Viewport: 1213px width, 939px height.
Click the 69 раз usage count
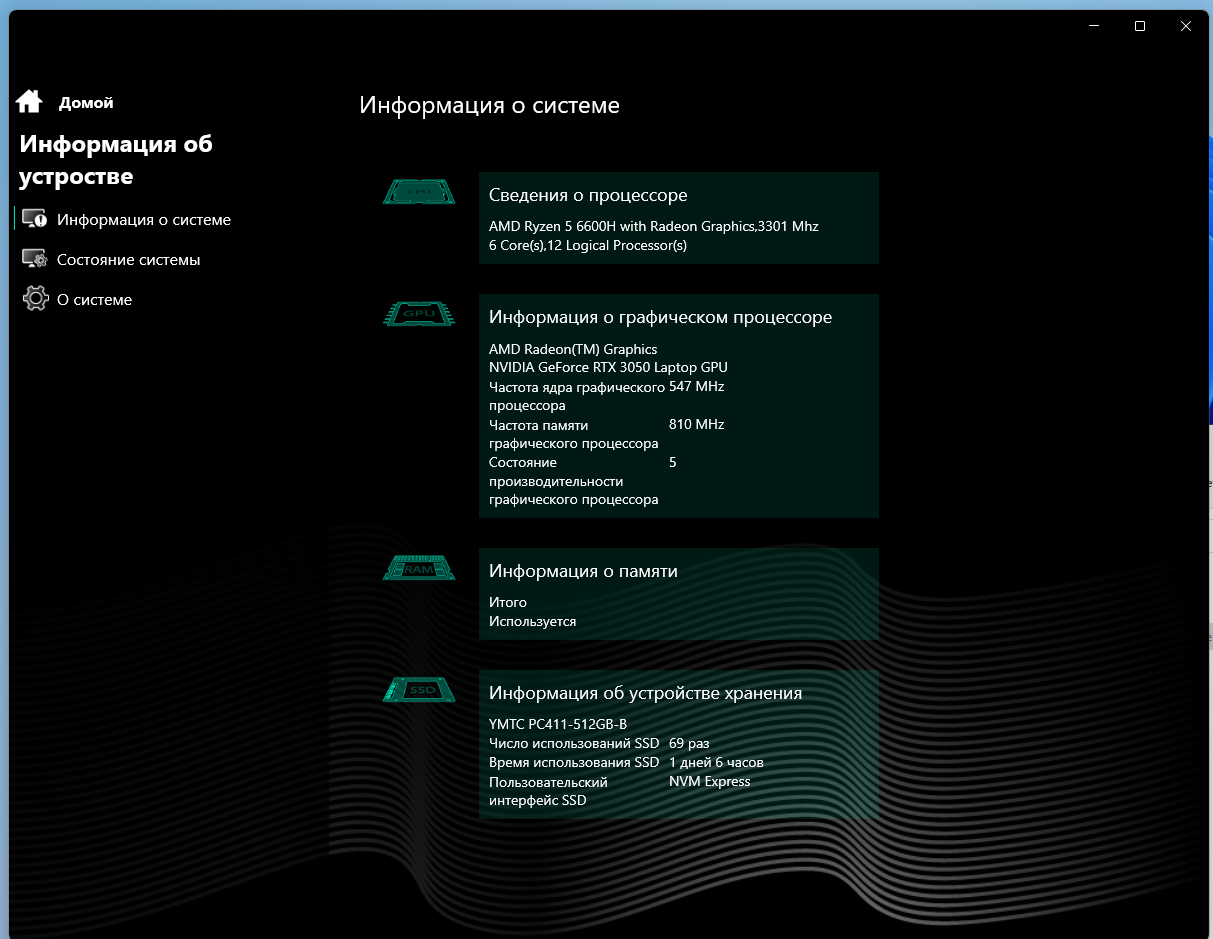click(x=689, y=743)
